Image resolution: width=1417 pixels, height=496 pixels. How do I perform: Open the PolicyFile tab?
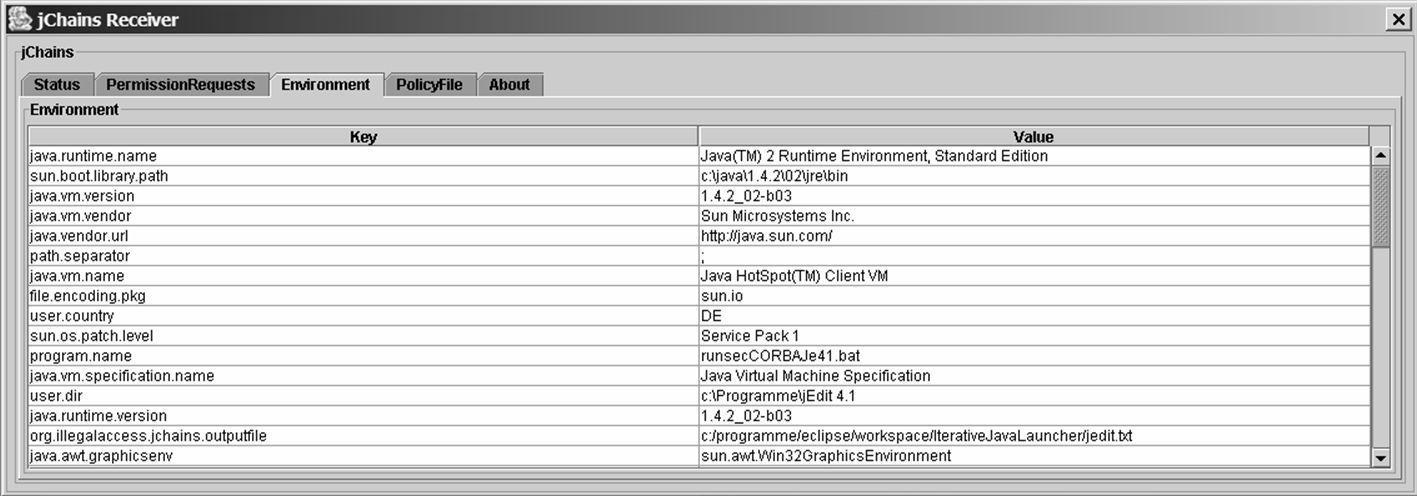tap(429, 85)
